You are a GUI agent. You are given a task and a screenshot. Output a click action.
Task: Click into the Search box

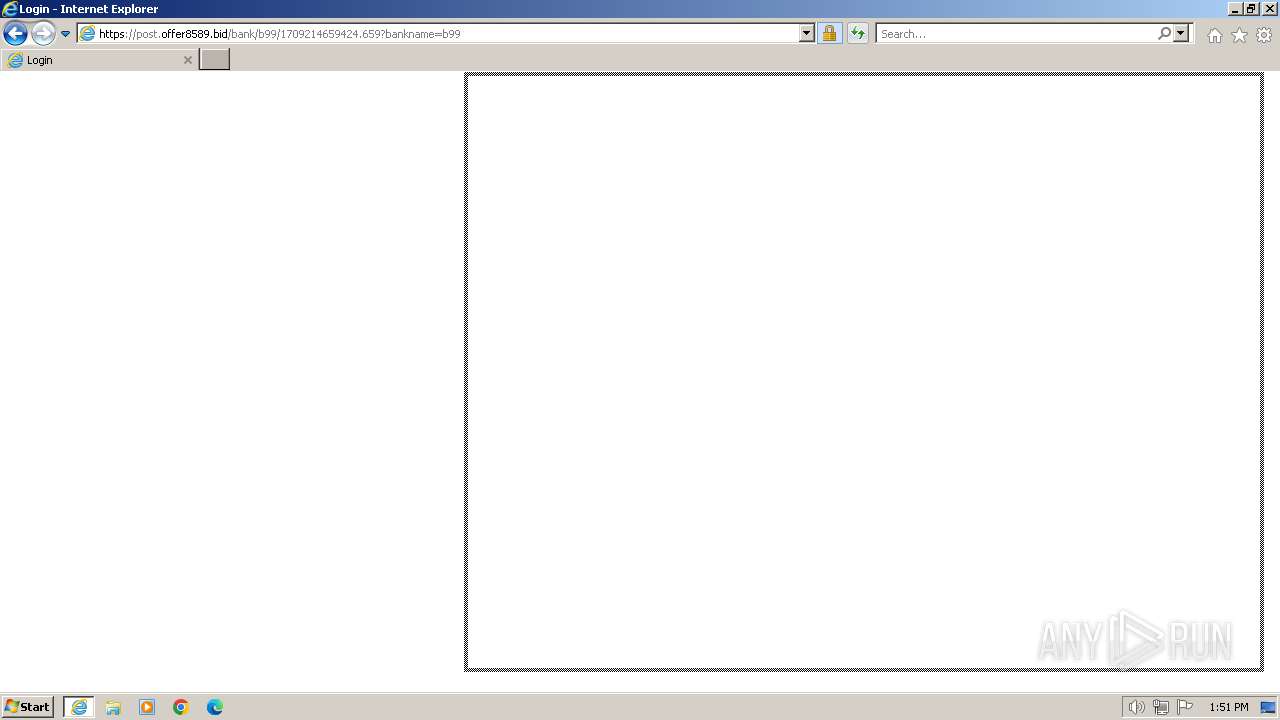point(1015,33)
